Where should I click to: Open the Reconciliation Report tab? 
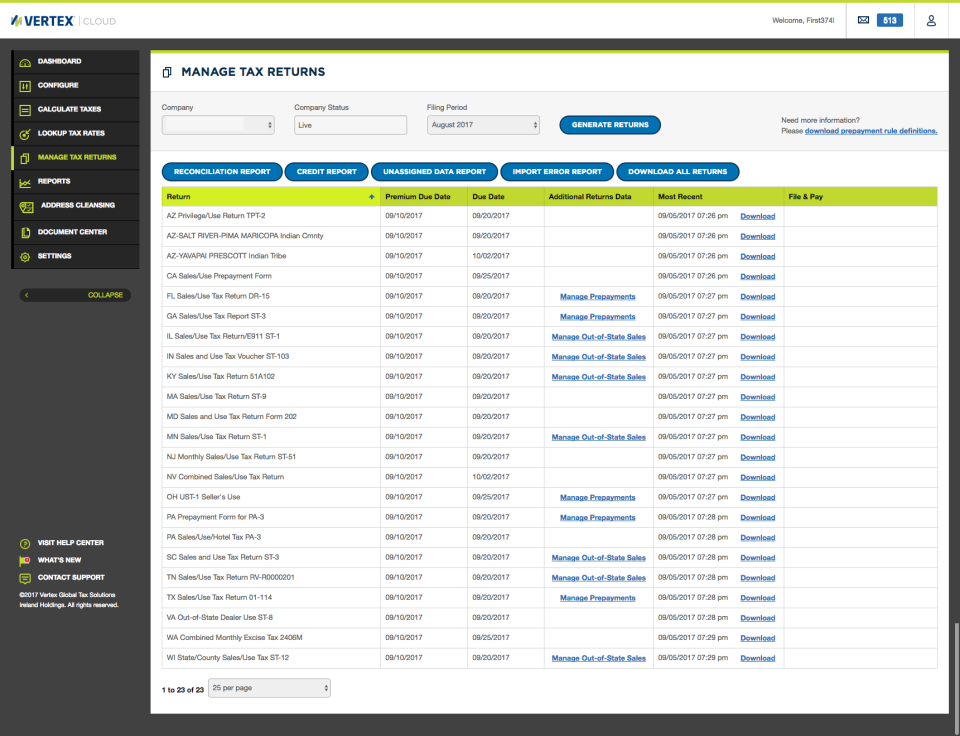click(x=221, y=171)
